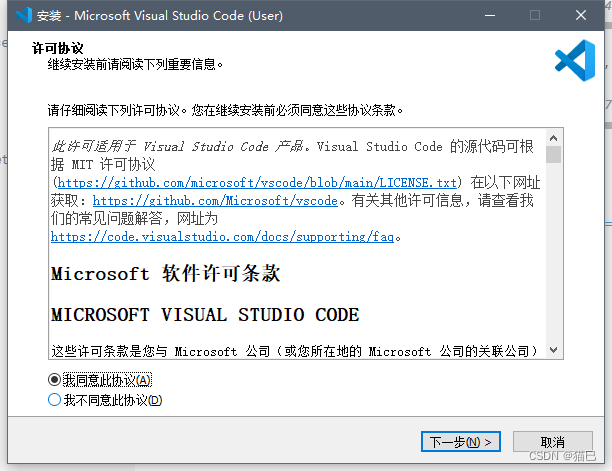Click the '这些许可条款是您与 Microsoft 公司' paragraph
This screenshot has width=612, height=471.
point(294,351)
